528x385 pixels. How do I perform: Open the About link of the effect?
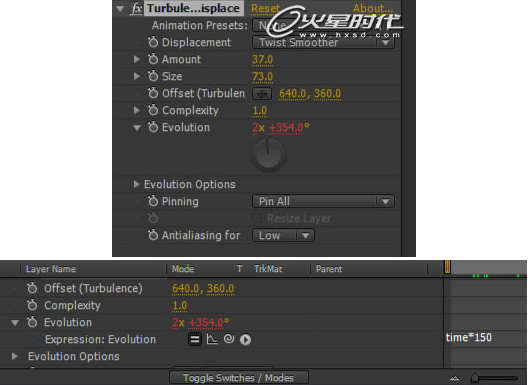[x=373, y=8]
